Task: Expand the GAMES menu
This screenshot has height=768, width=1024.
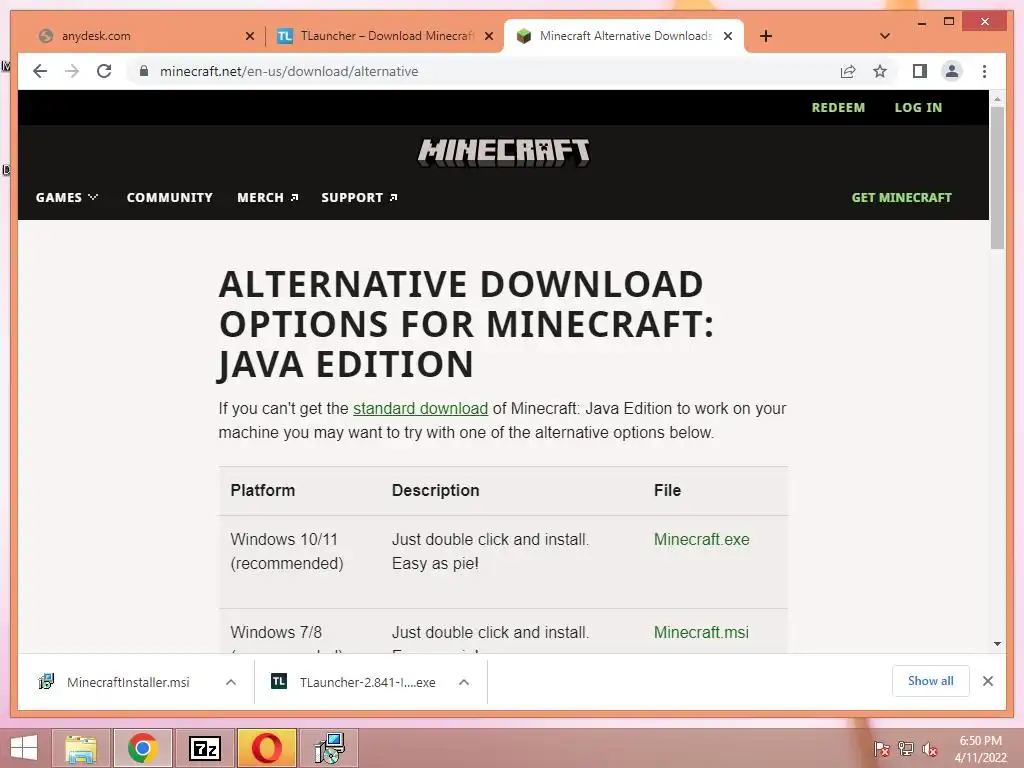Action: pos(67,197)
